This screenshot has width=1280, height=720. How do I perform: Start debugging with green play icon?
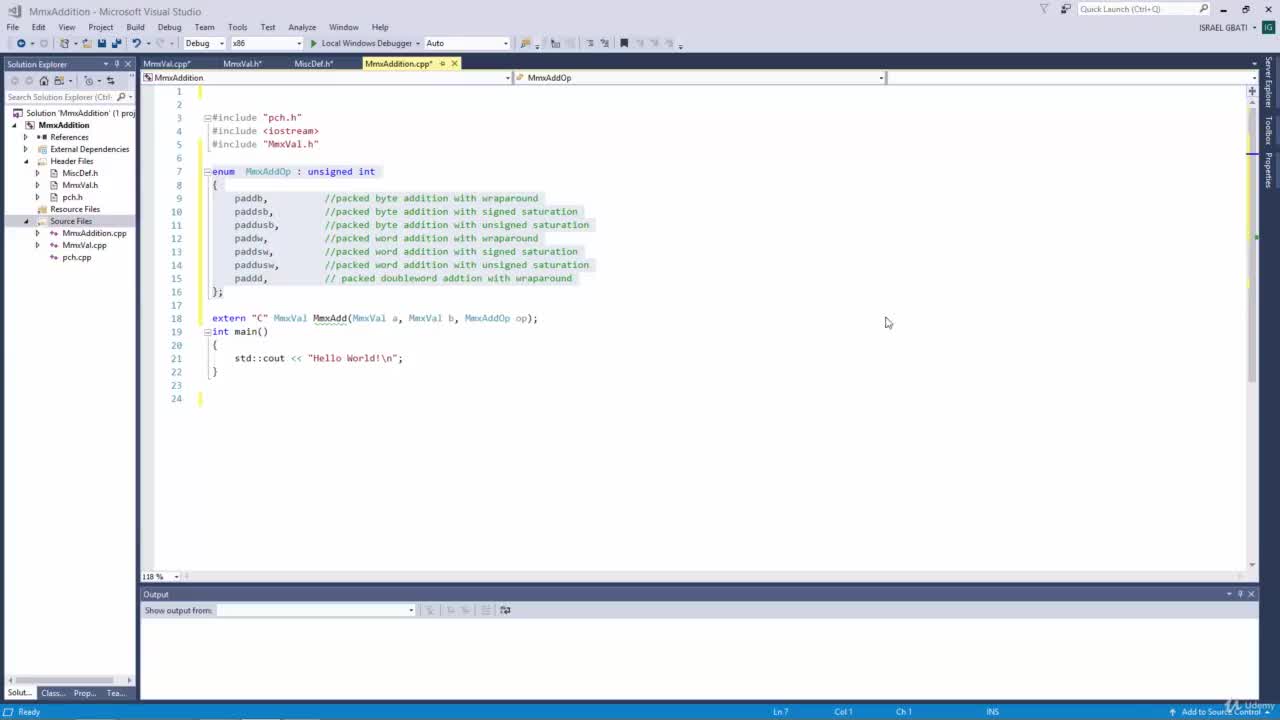(313, 43)
